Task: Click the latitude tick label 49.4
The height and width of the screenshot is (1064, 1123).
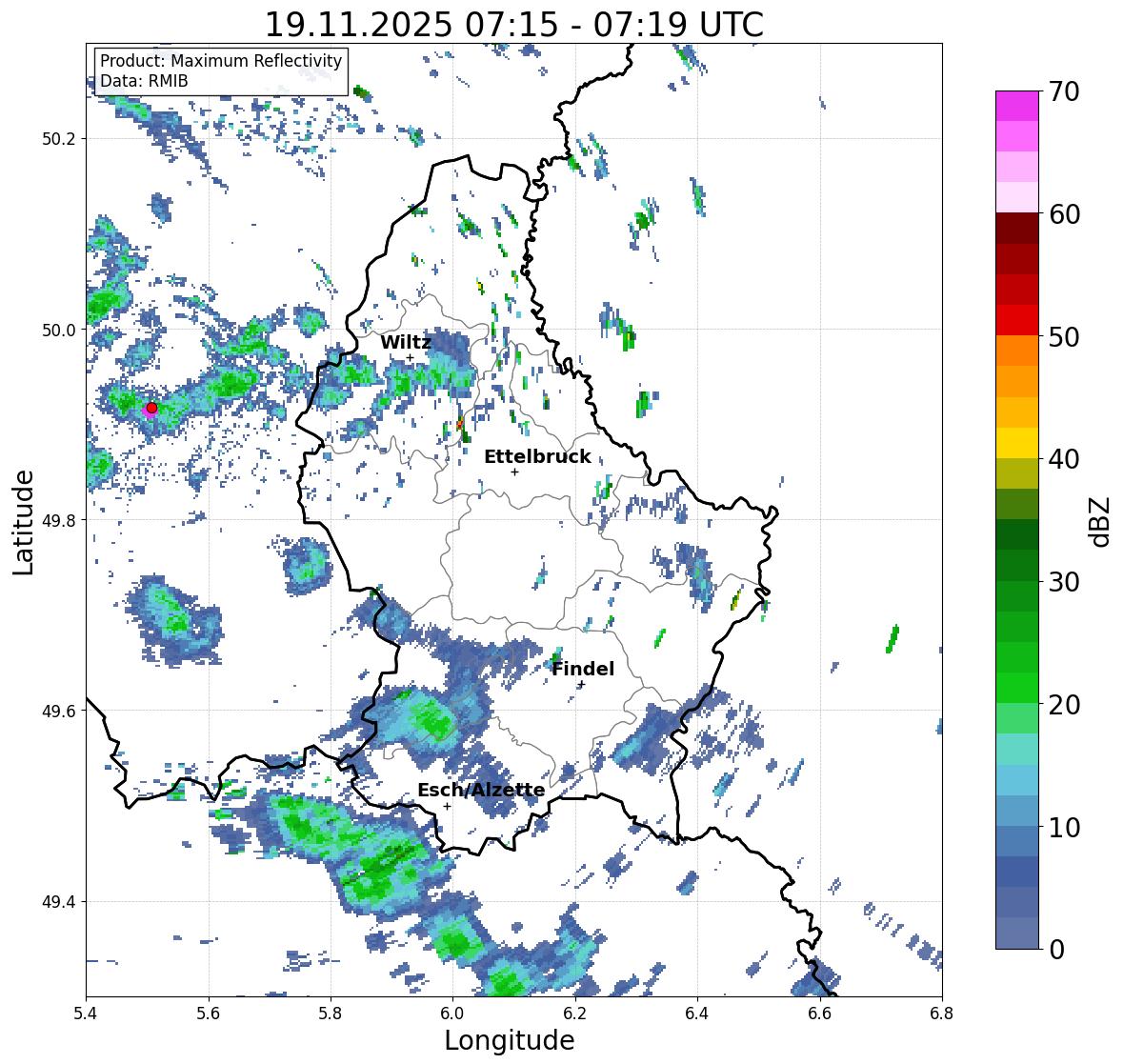Action: (x=59, y=901)
